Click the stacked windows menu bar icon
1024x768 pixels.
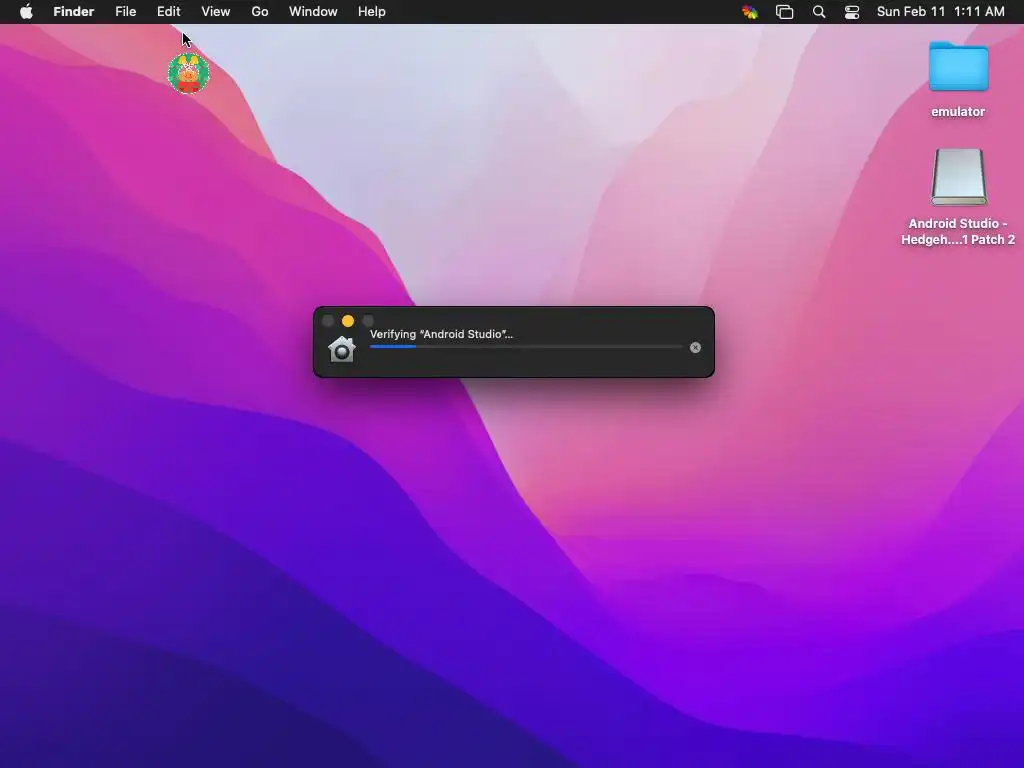point(784,12)
